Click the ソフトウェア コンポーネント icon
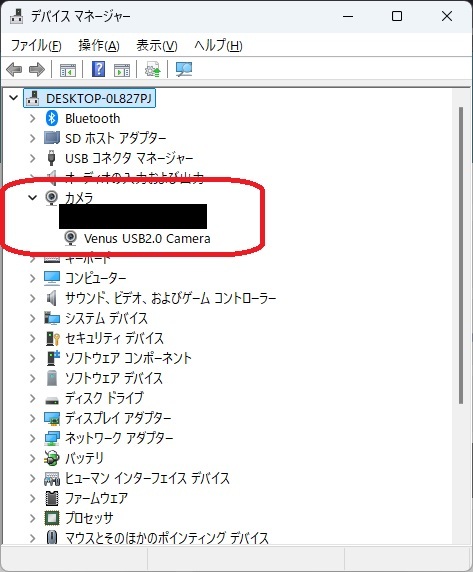This screenshot has width=473, height=572. pos(53,358)
